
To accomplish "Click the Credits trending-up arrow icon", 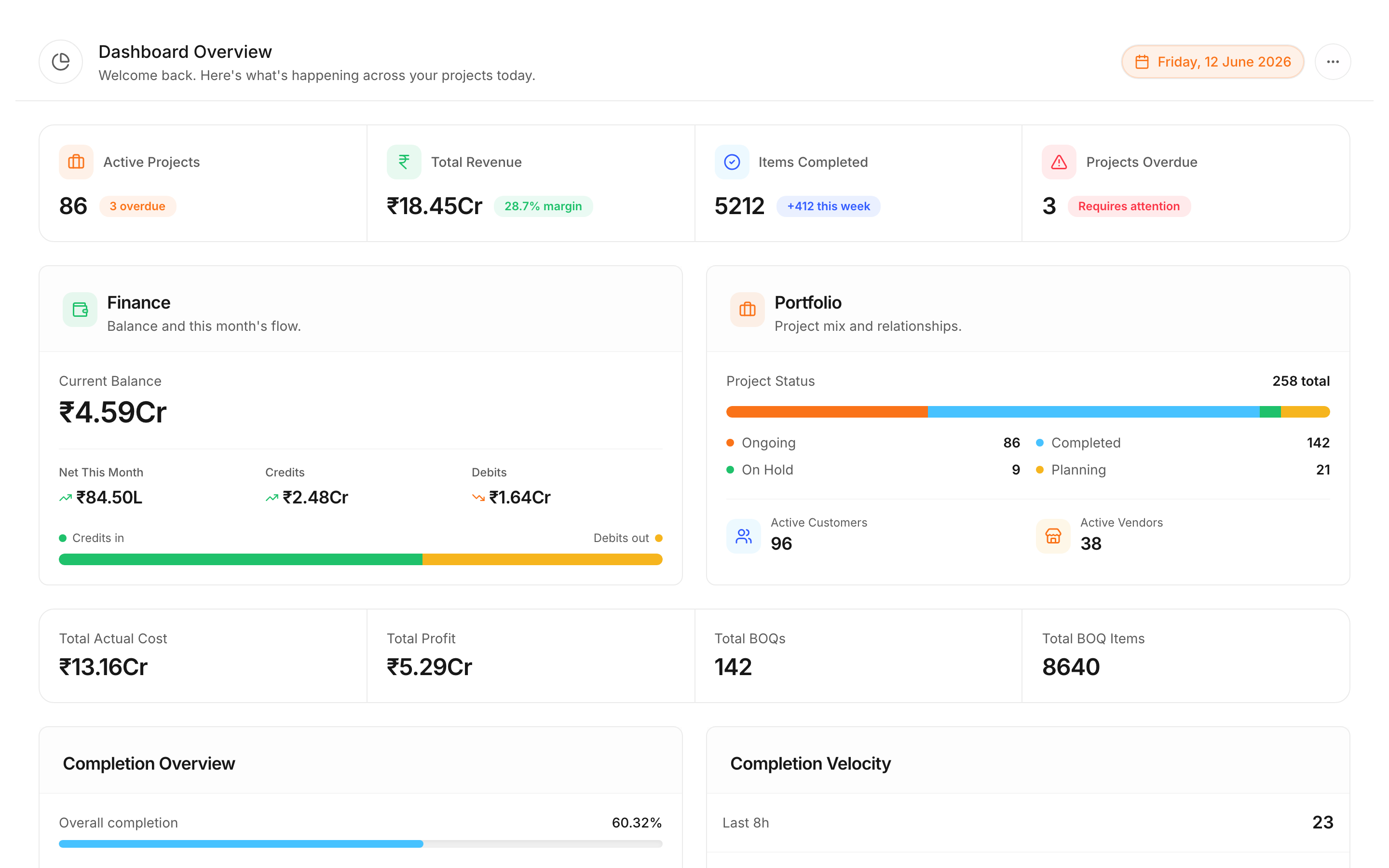I will pos(272,498).
